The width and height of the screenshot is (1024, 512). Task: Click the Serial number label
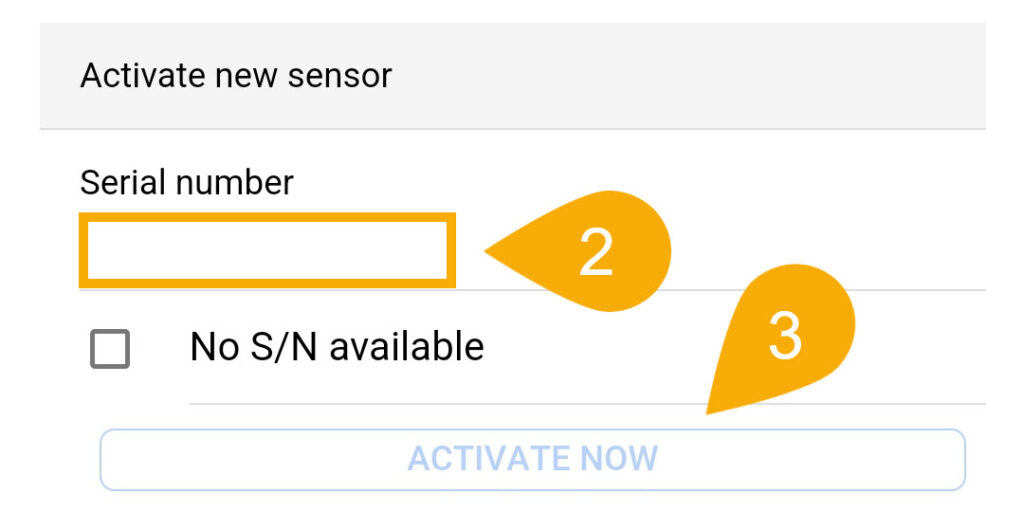tap(187, 182)
